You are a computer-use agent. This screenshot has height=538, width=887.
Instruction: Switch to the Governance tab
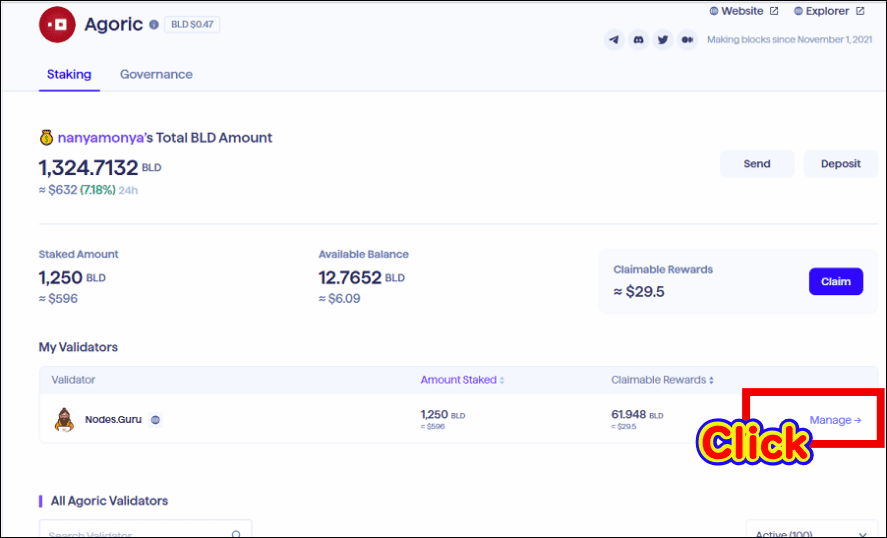[x=156, y=75]
